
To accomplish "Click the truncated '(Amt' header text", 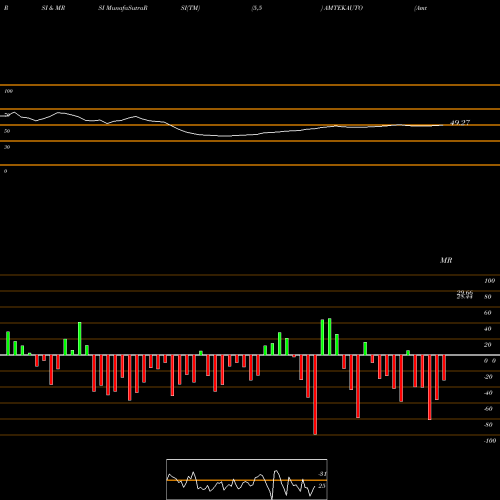I will pos(420,8).
